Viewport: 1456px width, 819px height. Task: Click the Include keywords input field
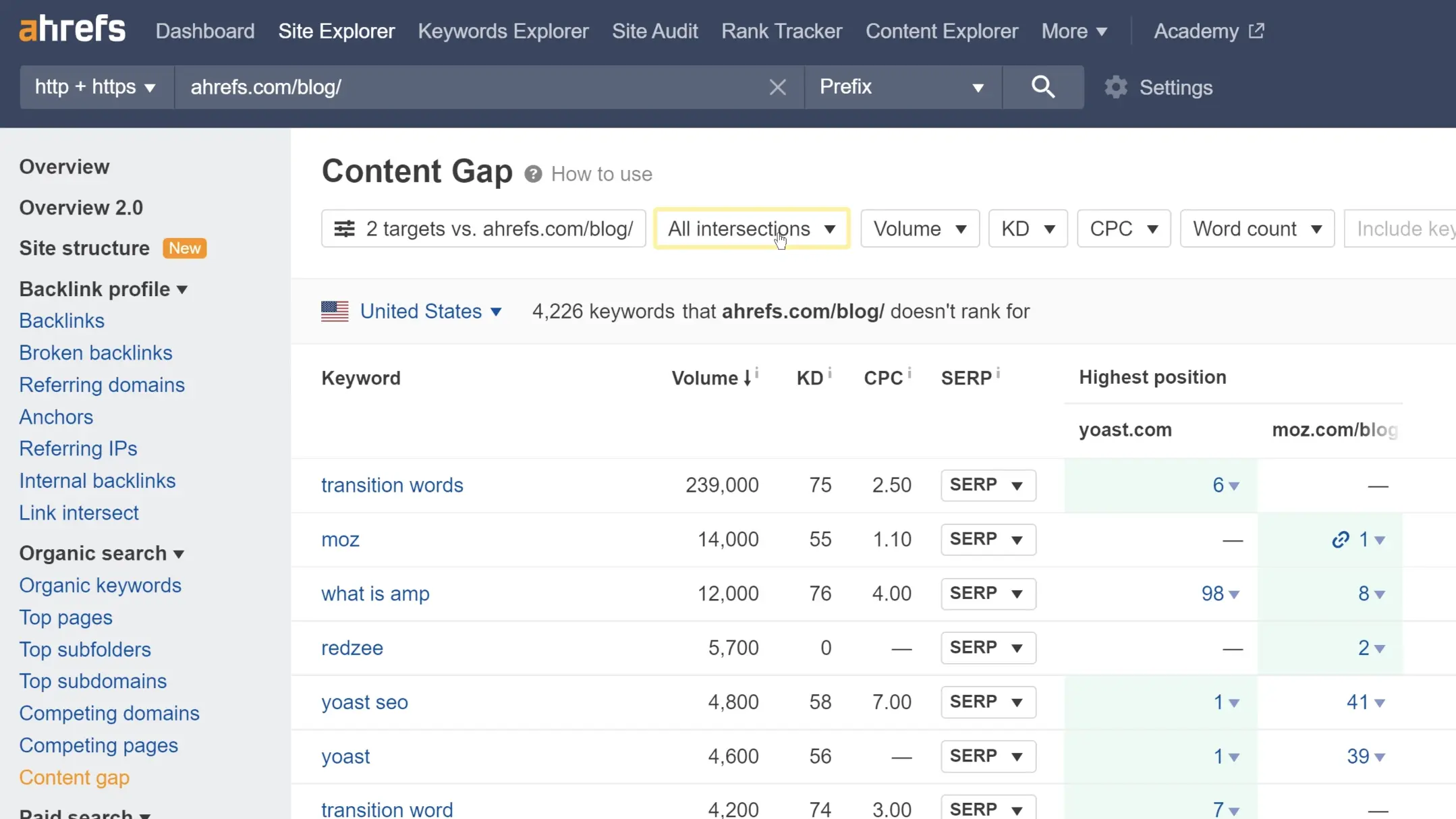(x=1400, y=229)
